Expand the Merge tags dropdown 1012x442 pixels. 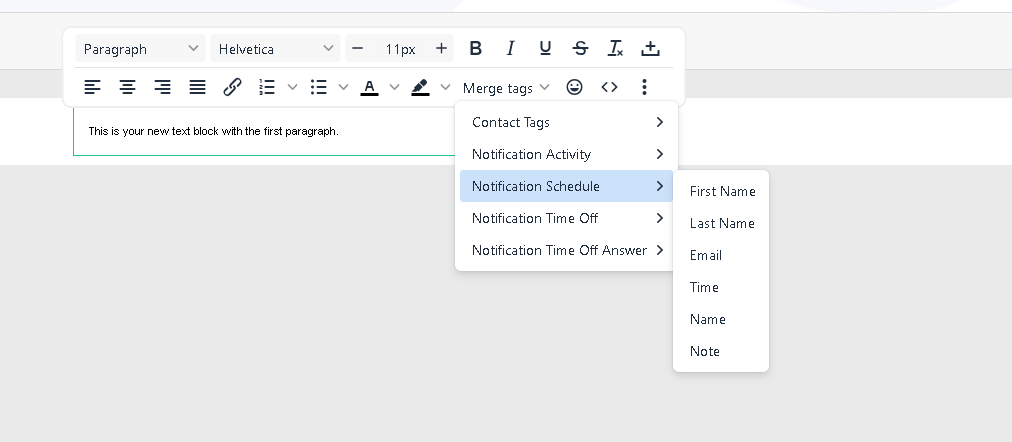506,88
